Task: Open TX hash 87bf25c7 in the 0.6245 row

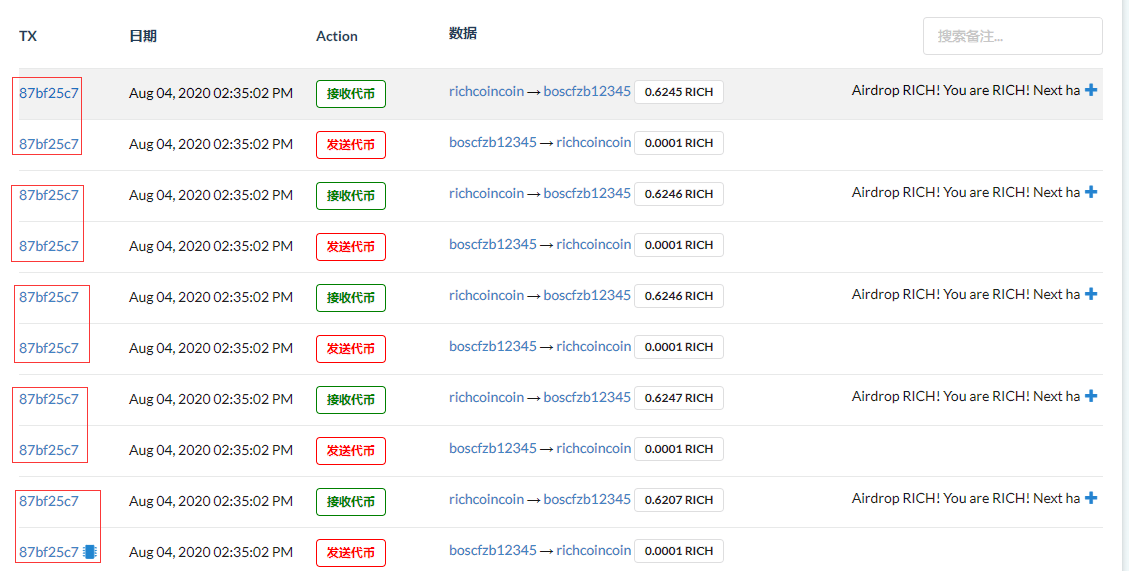Action: (48, 93)
